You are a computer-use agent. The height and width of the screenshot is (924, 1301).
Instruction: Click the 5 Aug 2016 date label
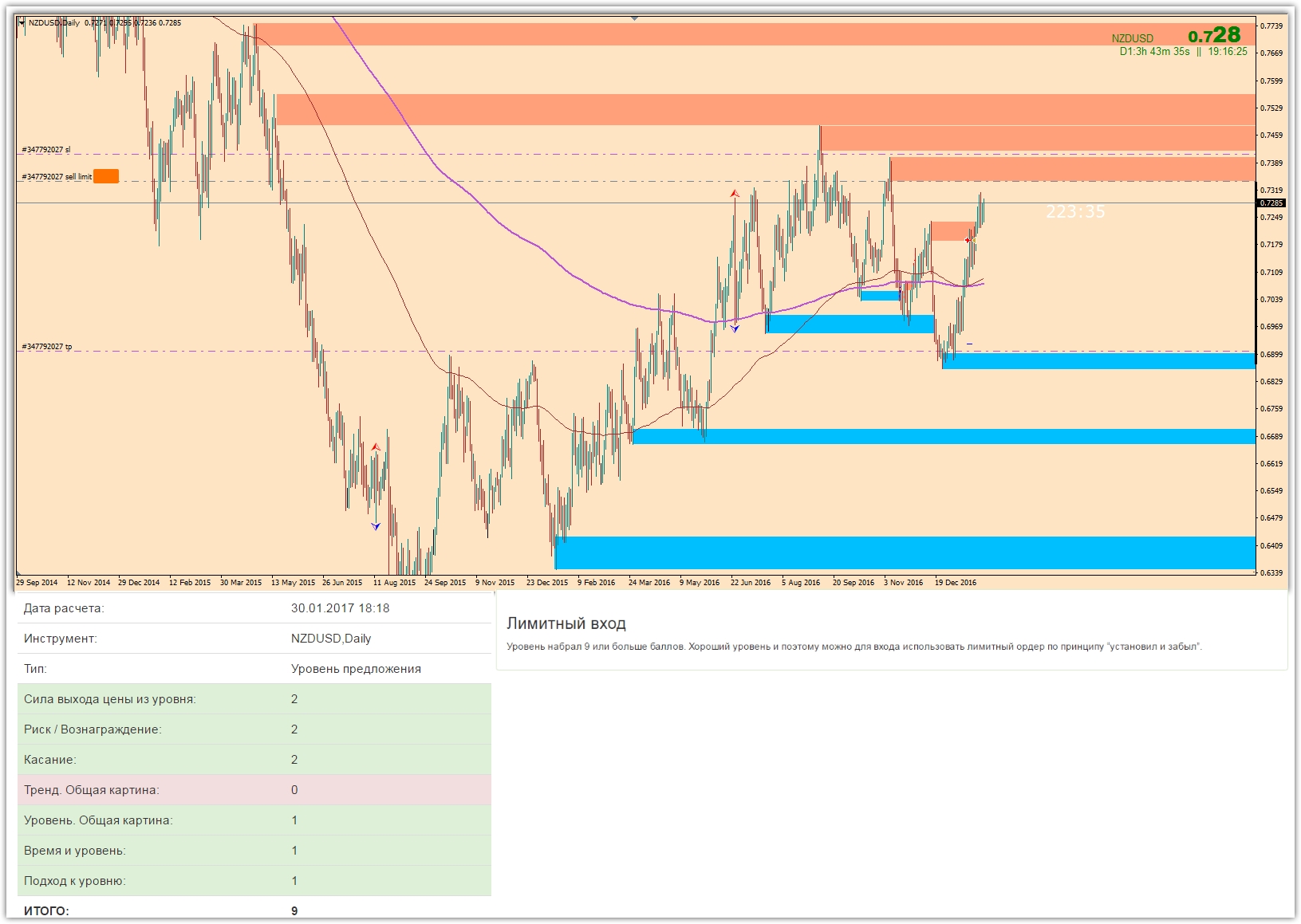pyautogui.click(x=801, y=583)
